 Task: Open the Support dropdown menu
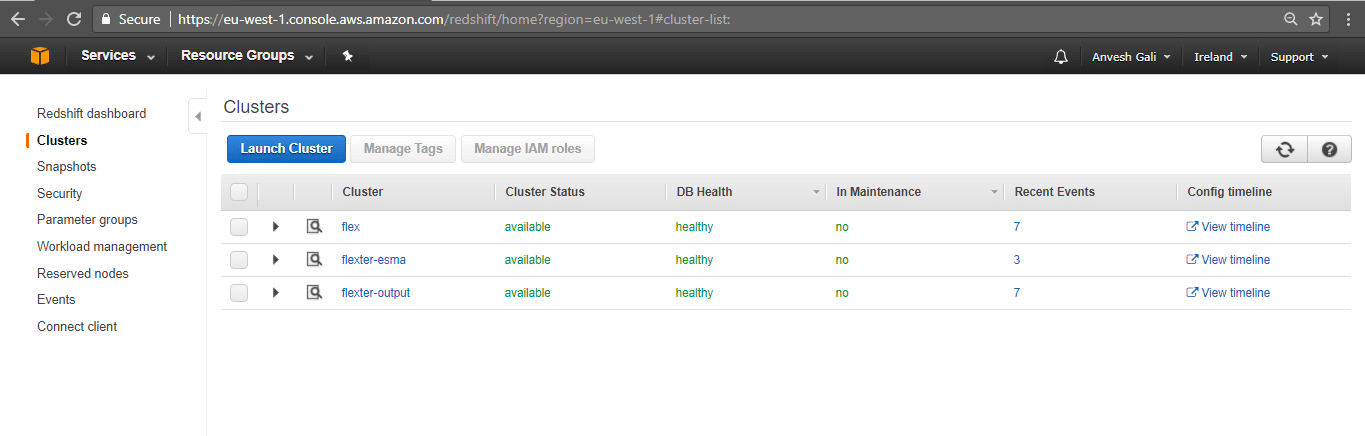pyautogui.click(x=1299, y=57)
